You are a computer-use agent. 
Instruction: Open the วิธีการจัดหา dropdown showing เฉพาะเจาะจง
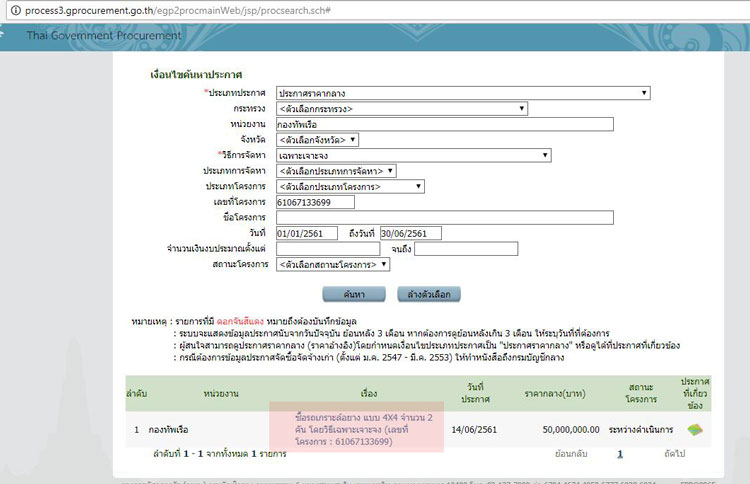[x=413, y=156]
